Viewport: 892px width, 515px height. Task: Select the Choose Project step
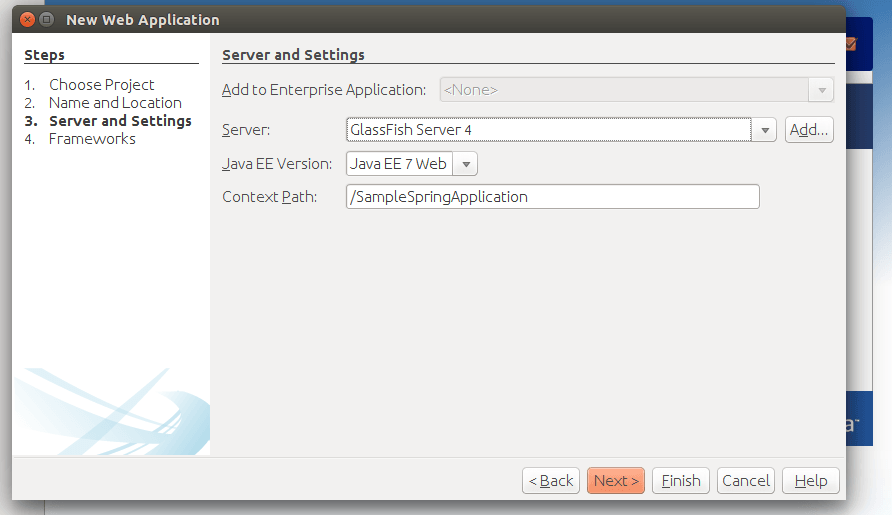pos(102,85)
